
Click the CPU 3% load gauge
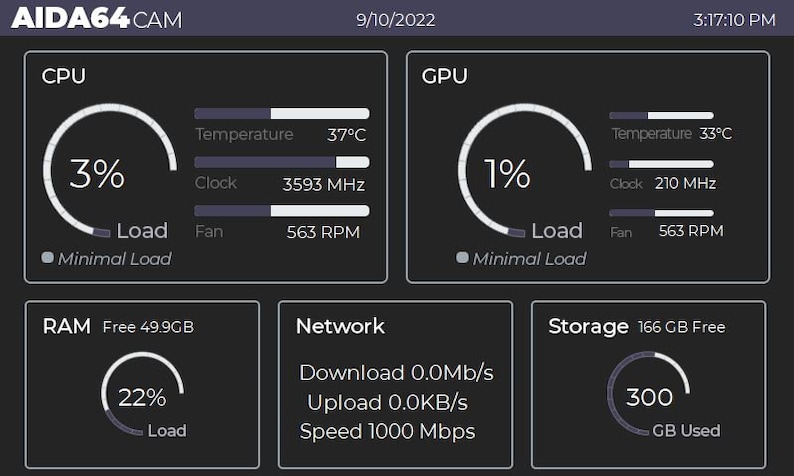pos(110,171)
